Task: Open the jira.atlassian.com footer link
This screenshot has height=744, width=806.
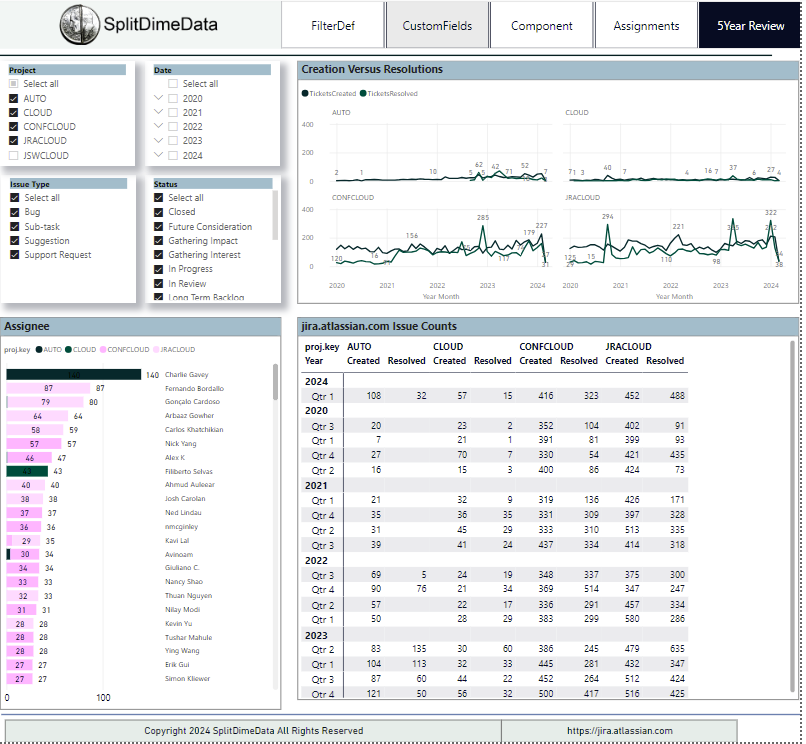Action: [619, 731]
